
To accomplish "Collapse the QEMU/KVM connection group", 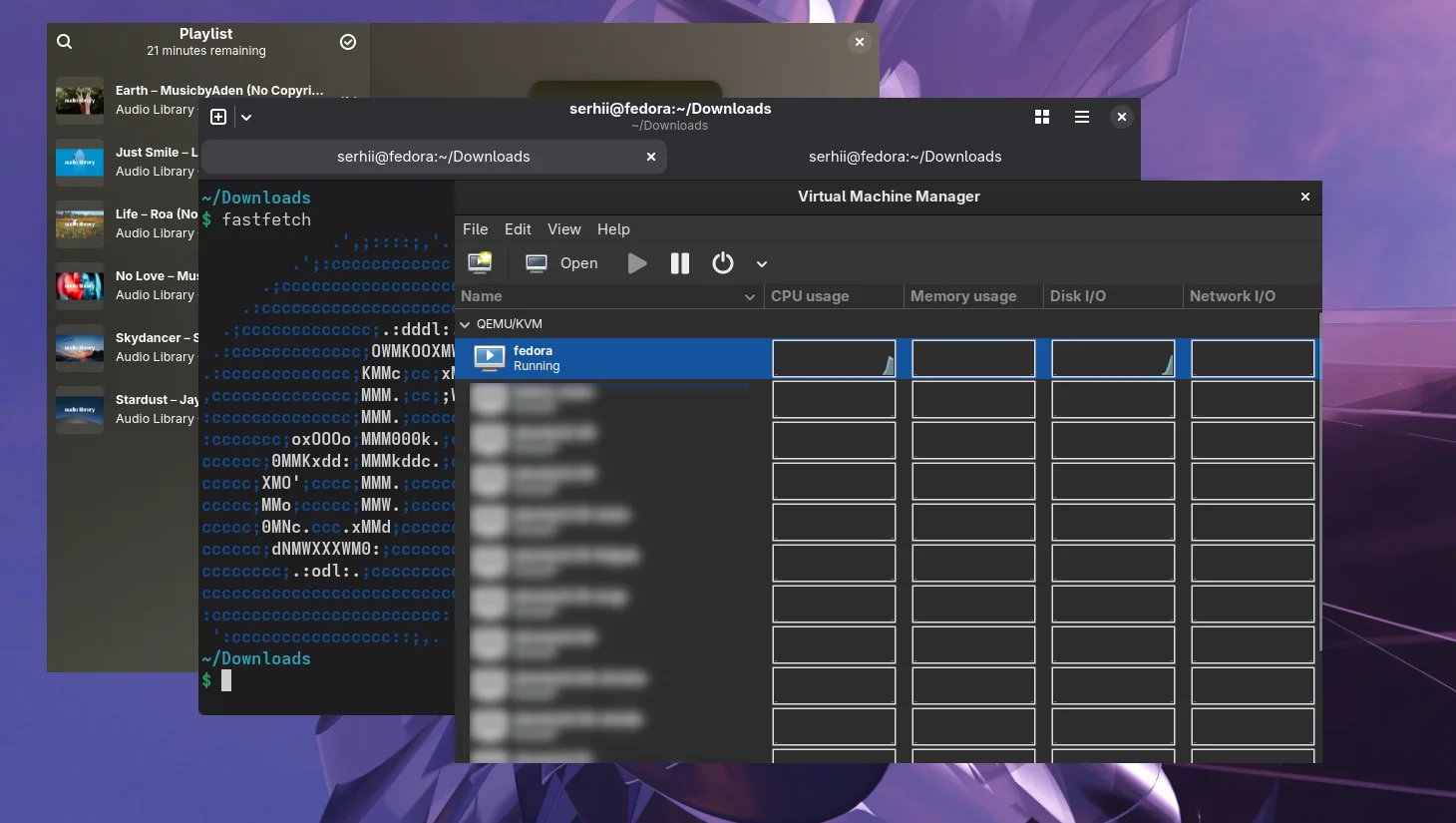I will pyautogui.click(x=465, y=324).
